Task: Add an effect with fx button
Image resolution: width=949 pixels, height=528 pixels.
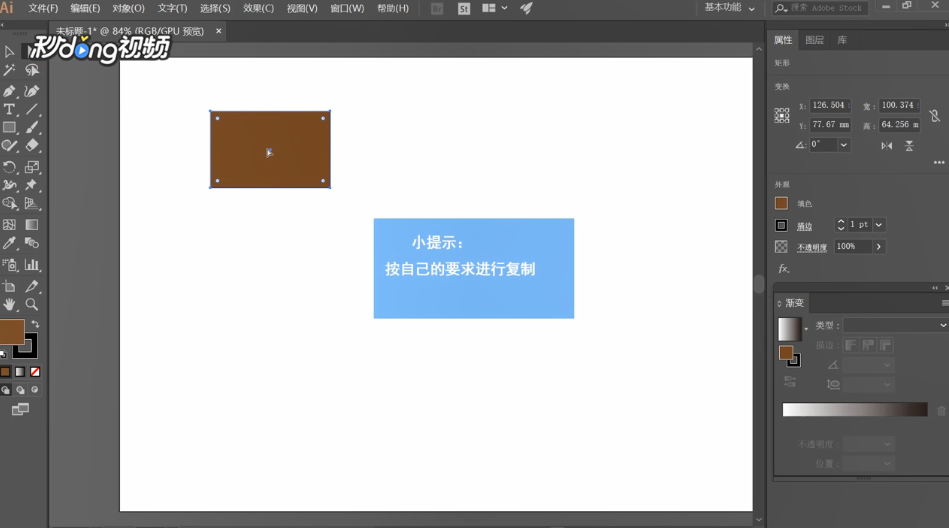Action: coord(783,268)
